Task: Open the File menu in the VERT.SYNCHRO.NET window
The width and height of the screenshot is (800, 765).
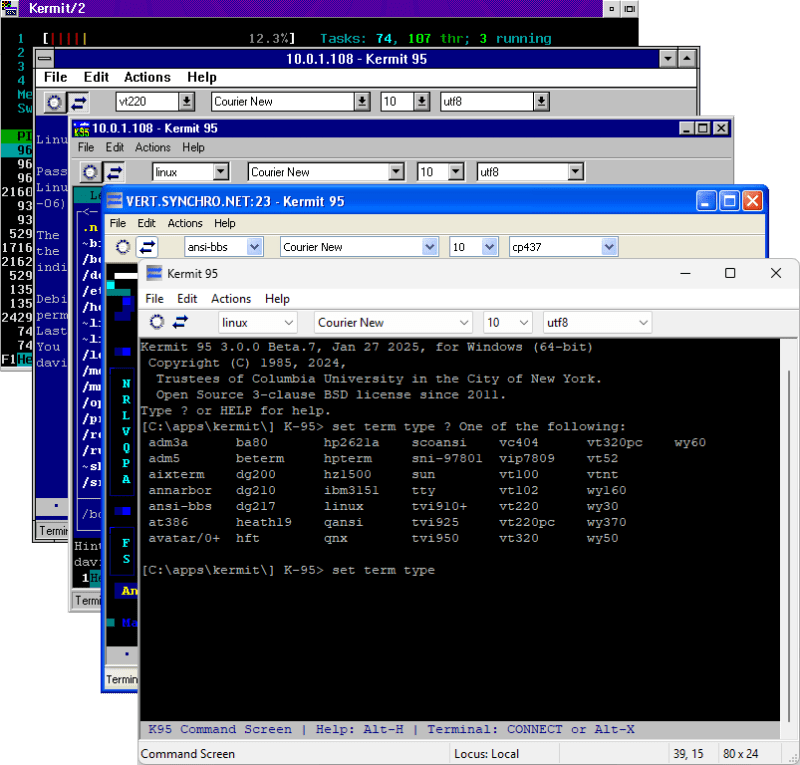Action: [118, 223]
